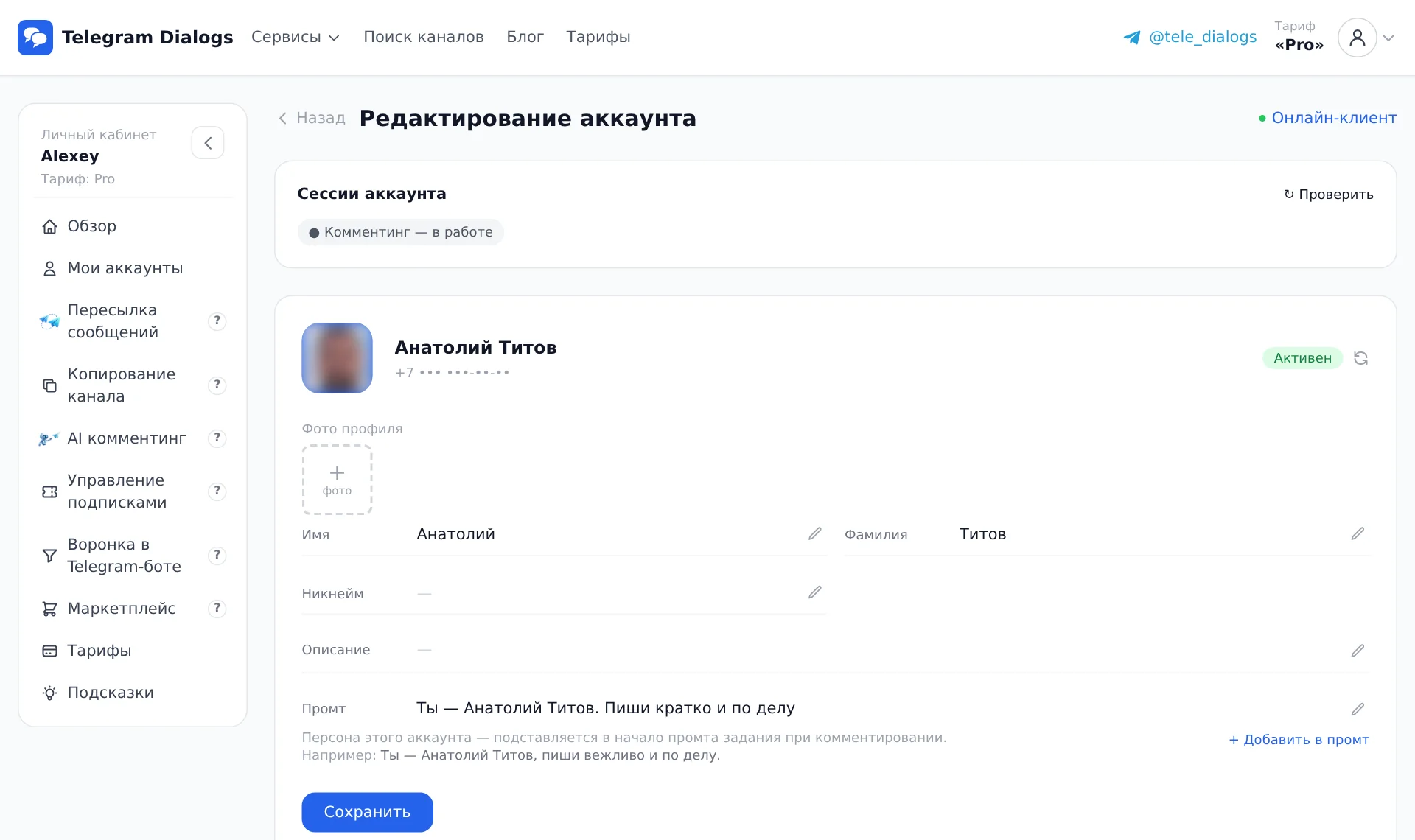Image resolution: width=1415 pixels, height=840 pixels.
Task: Click the Сохранить button
Action: coord(367,812)
